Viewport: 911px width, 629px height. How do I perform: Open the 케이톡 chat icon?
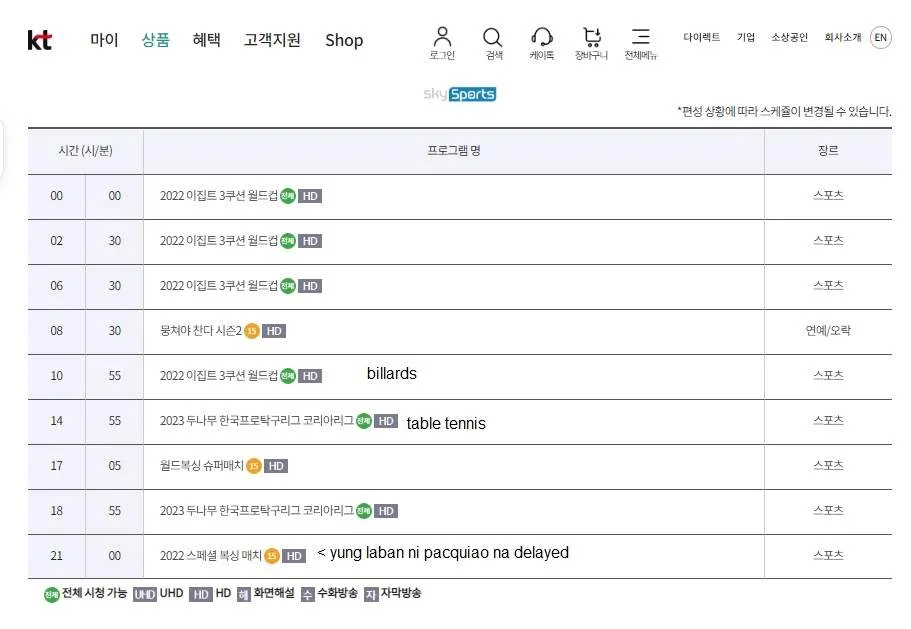point(541,43)
